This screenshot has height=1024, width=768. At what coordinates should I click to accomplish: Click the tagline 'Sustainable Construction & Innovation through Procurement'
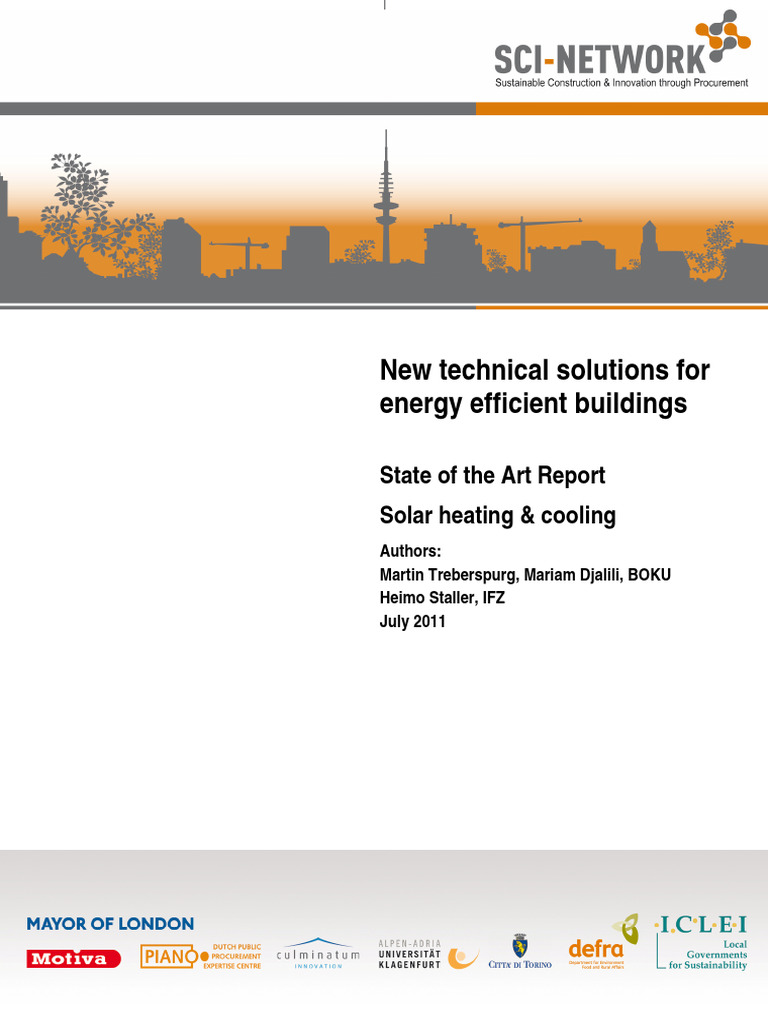click(622, 83)
